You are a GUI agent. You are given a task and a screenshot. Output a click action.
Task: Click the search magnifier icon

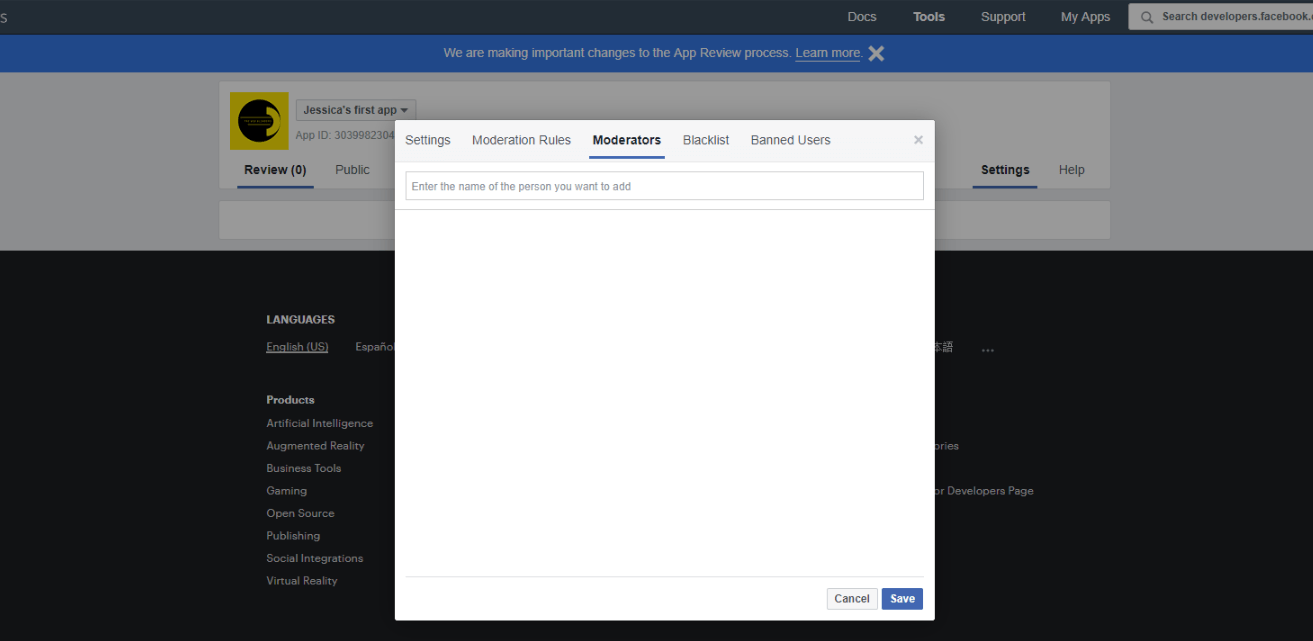pyautogui.click(x=1147, y=17)
